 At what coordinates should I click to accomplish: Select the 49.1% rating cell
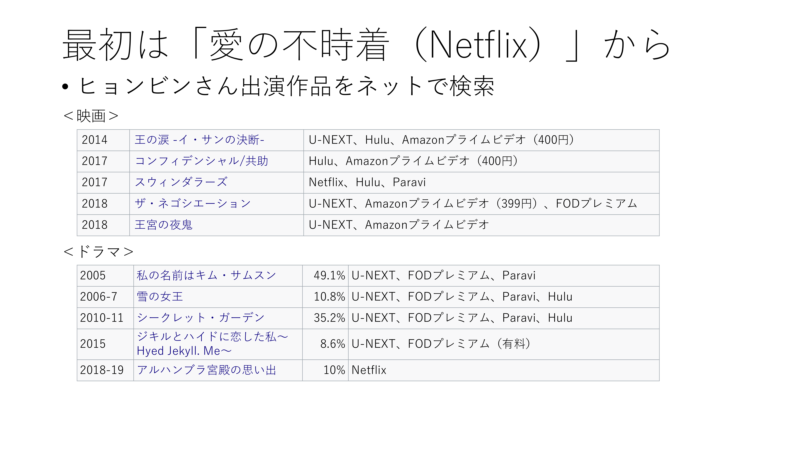pos(329,275)
